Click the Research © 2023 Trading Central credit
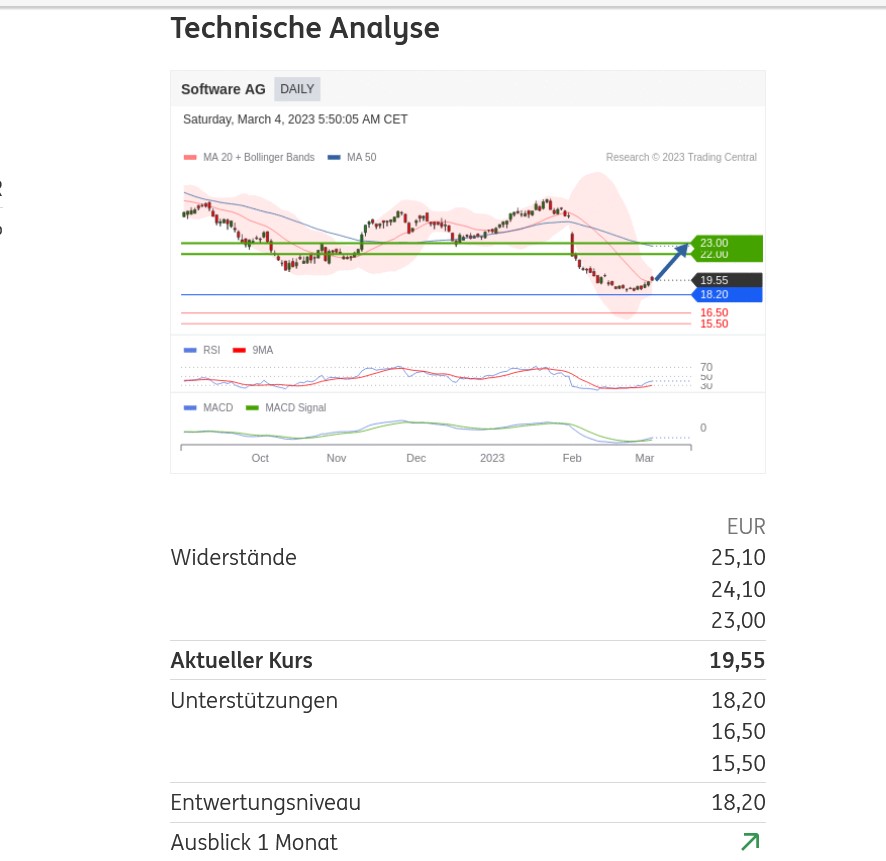 coord(681,158)
